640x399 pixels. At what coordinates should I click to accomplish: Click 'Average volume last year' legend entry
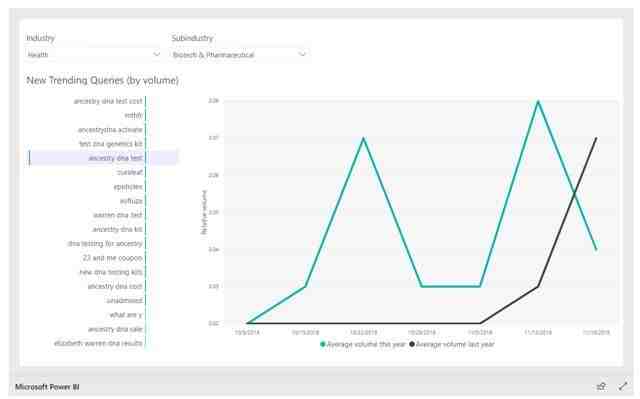[x=452, y=344]
